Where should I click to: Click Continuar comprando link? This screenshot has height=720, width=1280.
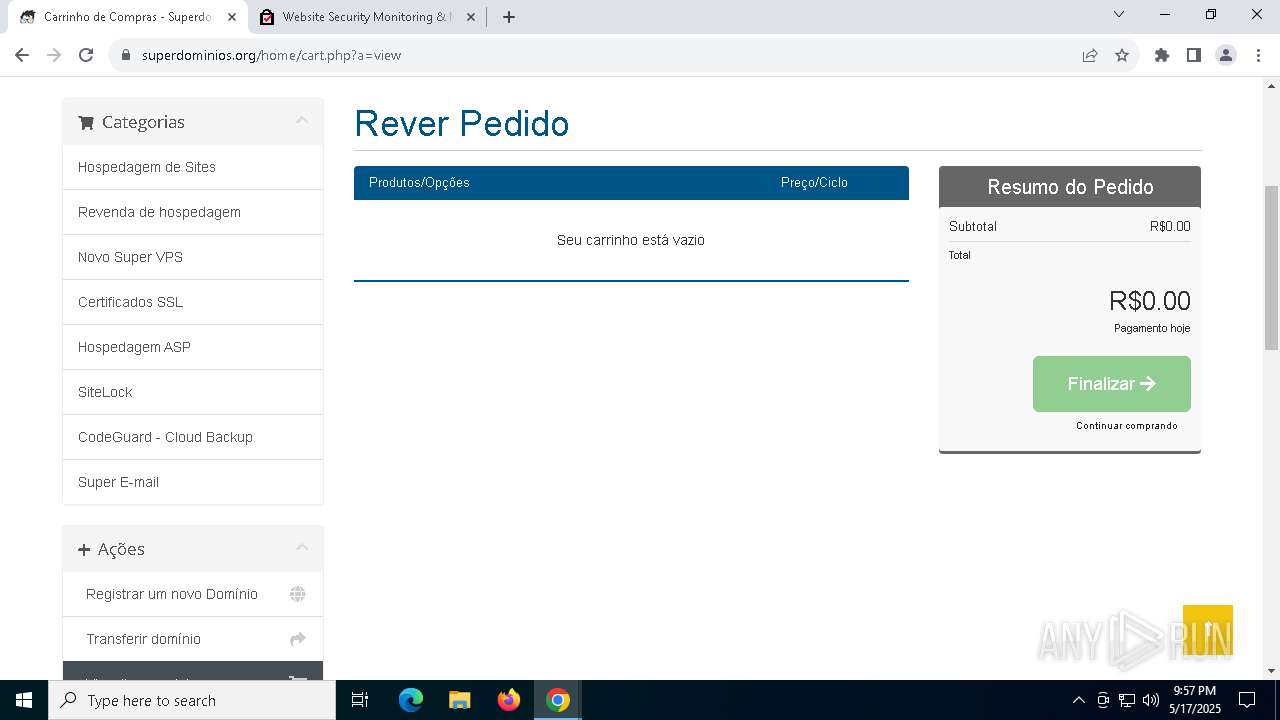[1127, 426]
